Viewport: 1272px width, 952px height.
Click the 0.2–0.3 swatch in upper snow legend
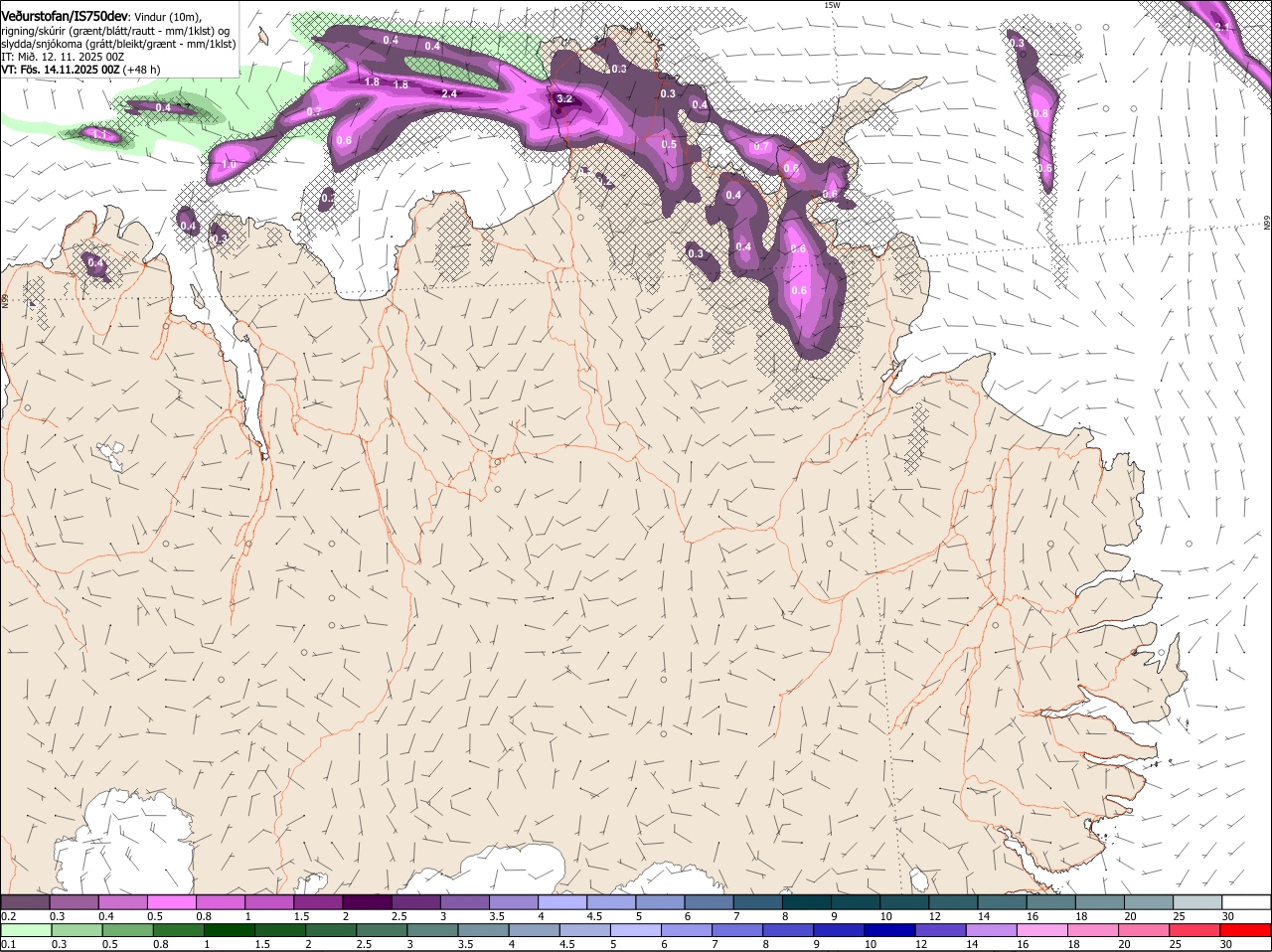pyautogui.click(x=25, y=901)
